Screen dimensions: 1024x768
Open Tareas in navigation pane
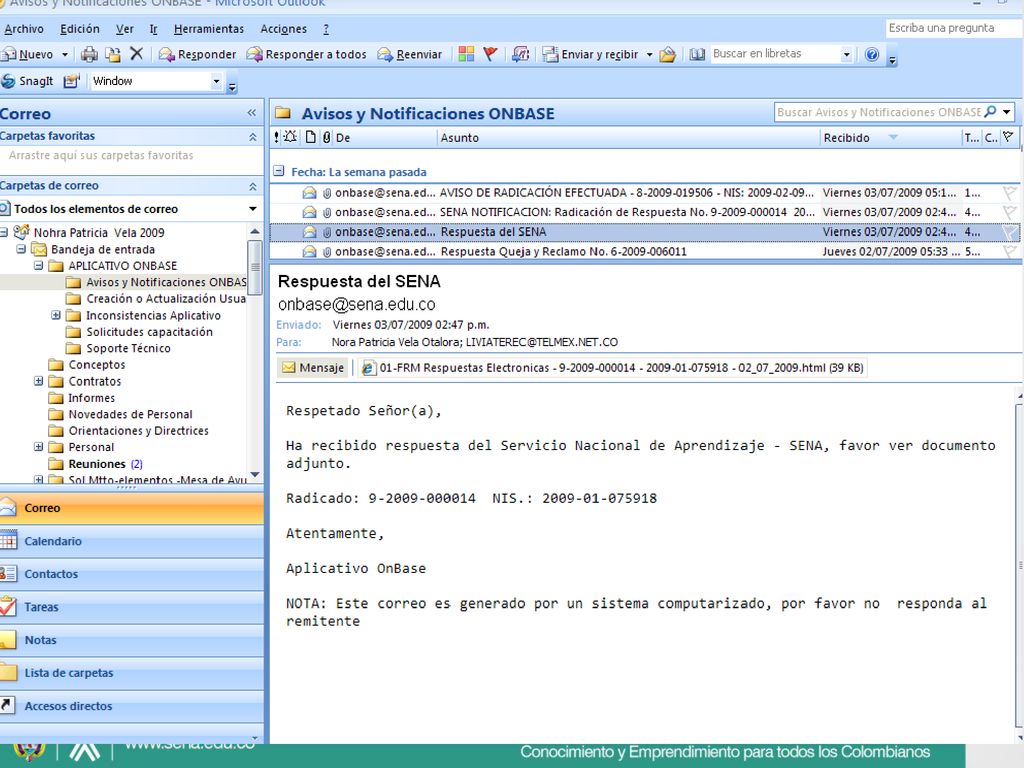point(131,607)
